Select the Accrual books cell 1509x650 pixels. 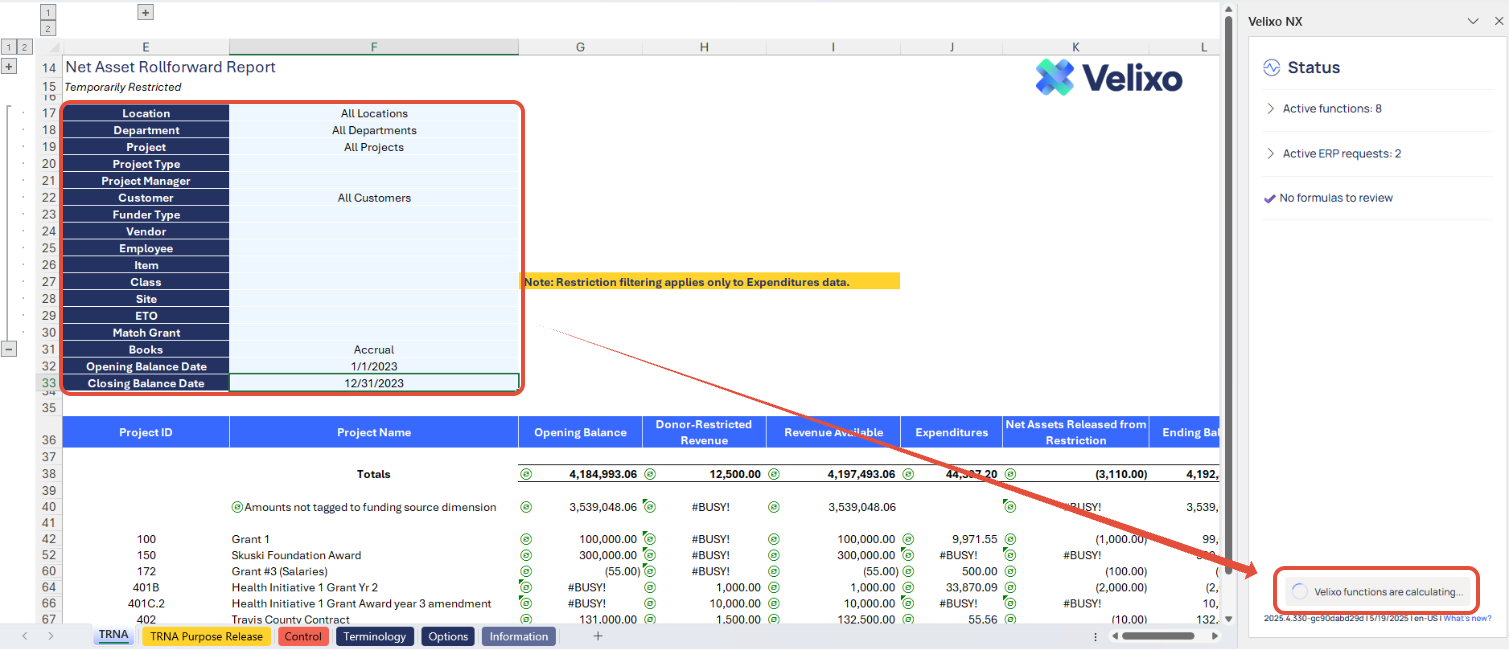tap(374, 350)
